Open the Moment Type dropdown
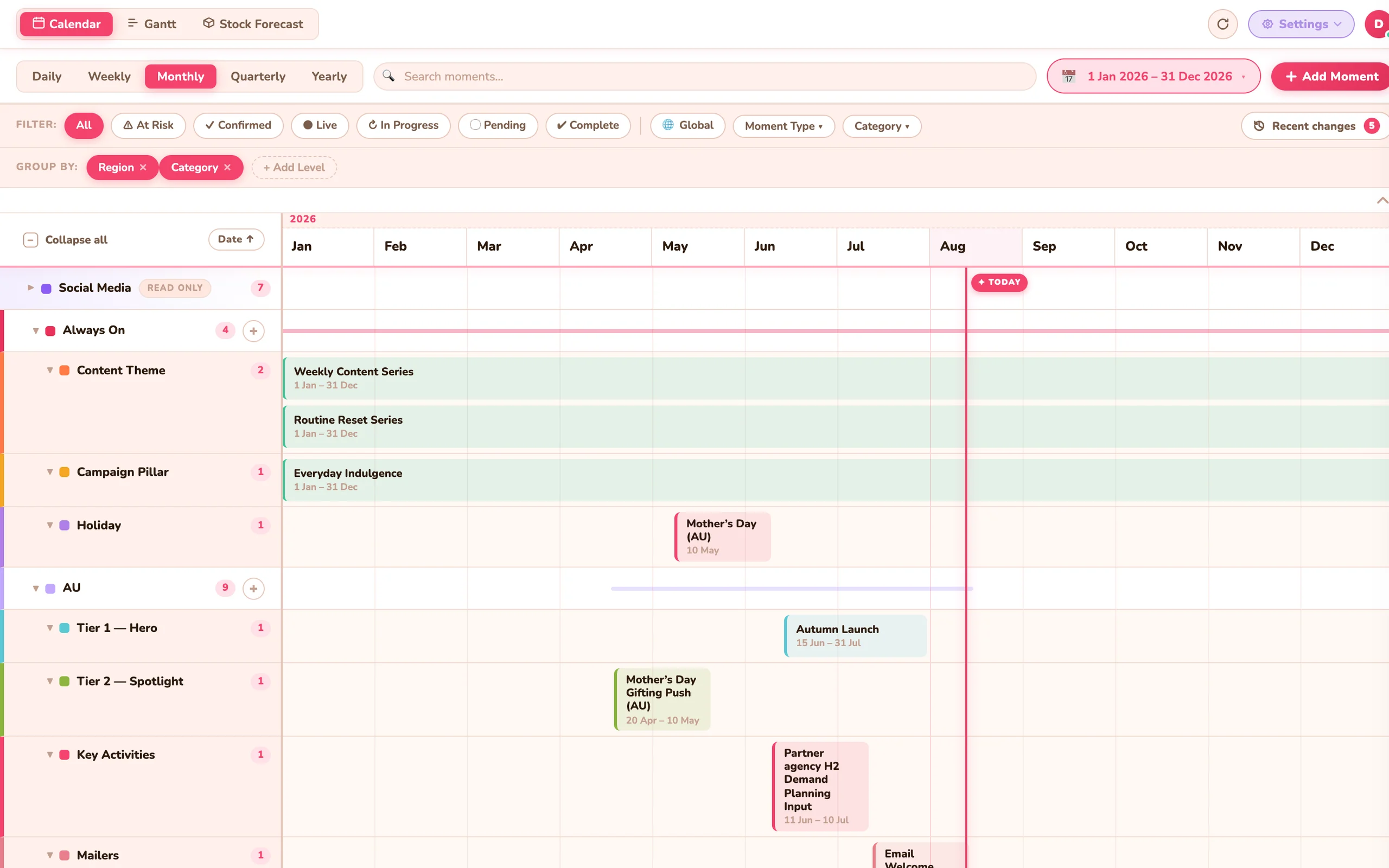 [783, 126]
